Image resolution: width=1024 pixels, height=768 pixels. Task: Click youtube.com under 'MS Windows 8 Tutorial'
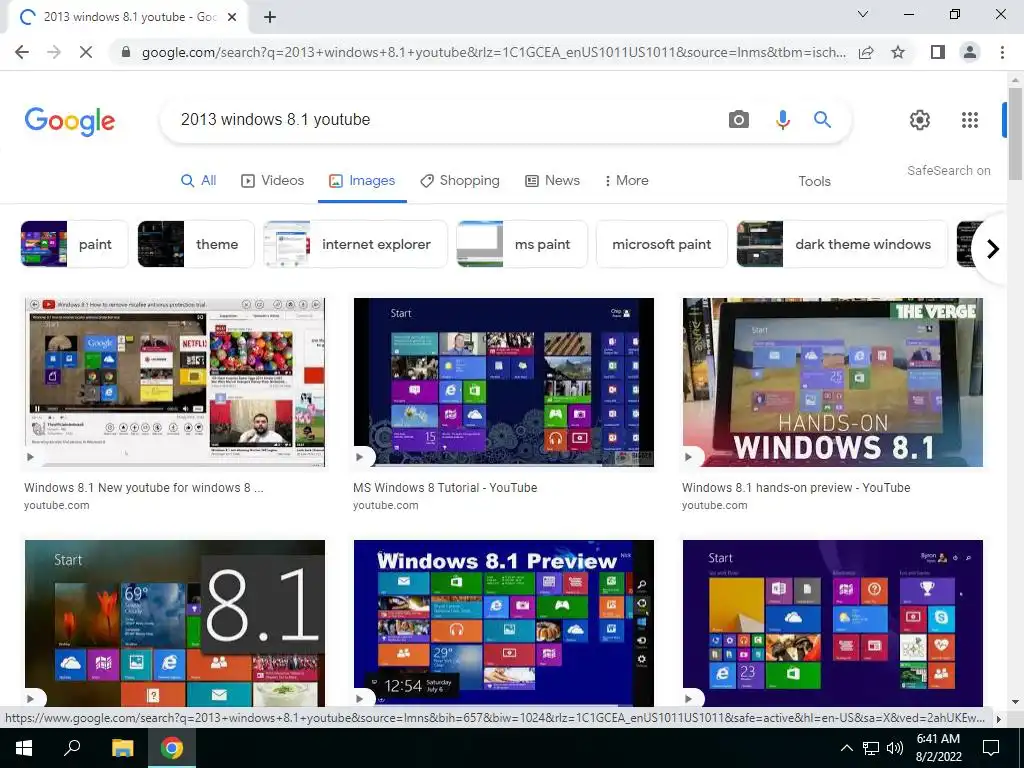click(x=385, y=505)
